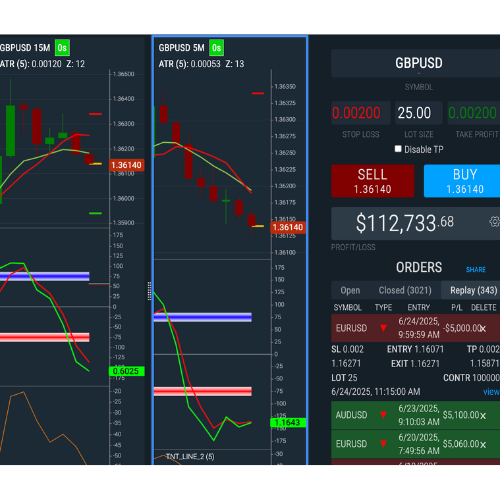This screenshot has height=500, width=500.
Task: Click the BUY 1.36140 button
Action: (462, 181)
